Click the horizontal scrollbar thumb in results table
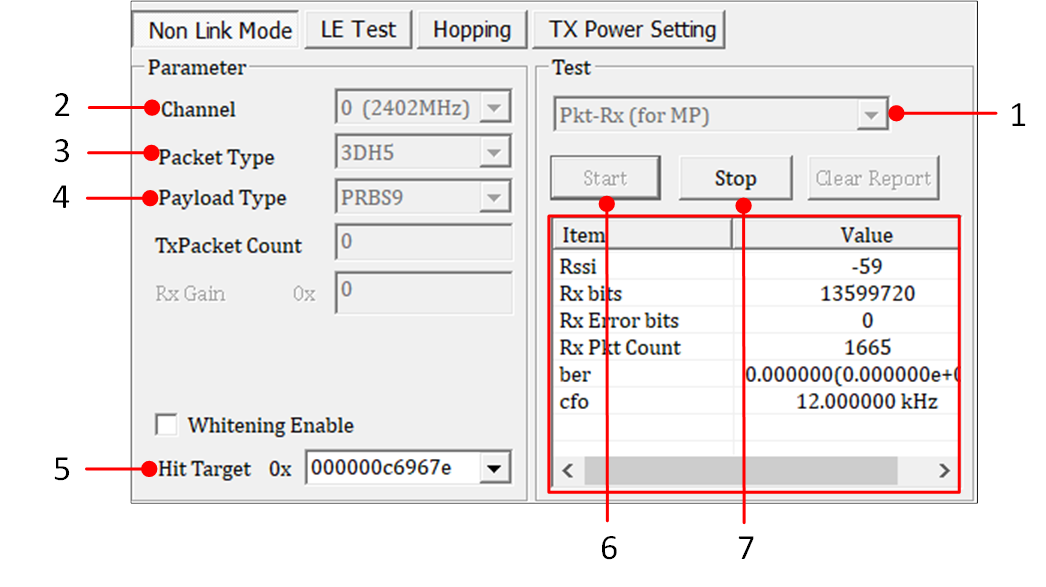Image resolution: width=1046 pixels, height=587 pixels. tap(740, 471)
